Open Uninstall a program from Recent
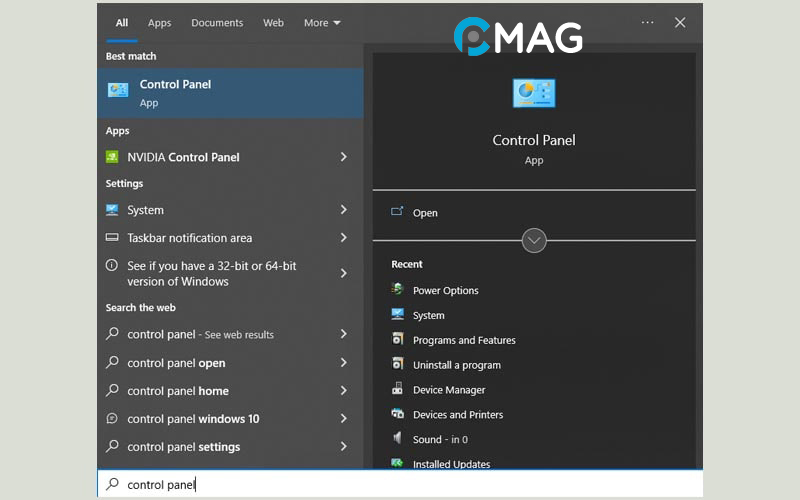800x500 pixels. [x=456, y=365]
